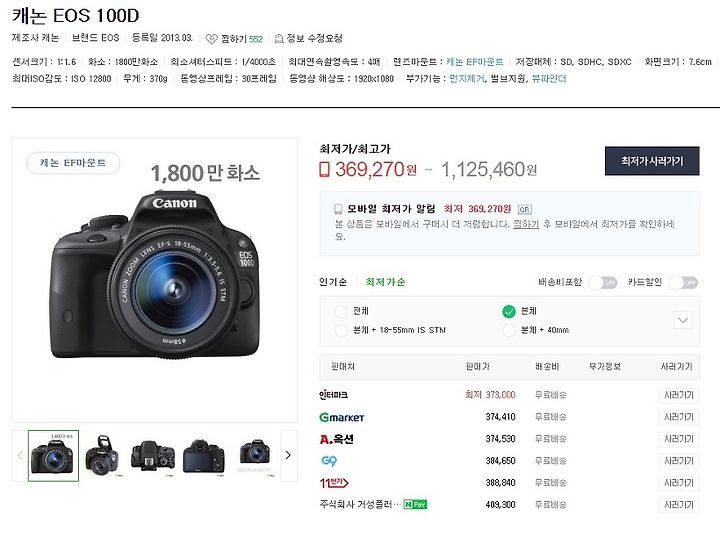Toggle the 카드할인 switch
720x537 pixels.
683,282
